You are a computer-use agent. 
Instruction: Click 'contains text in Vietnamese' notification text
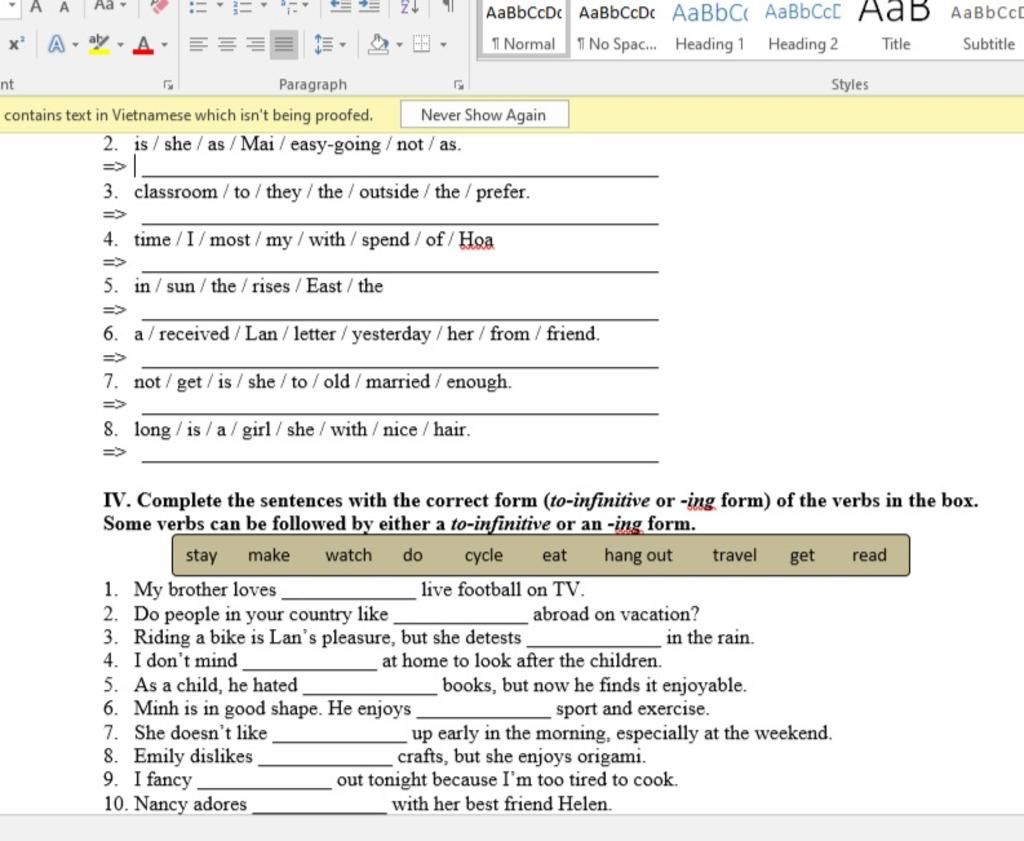click(188, 115)
